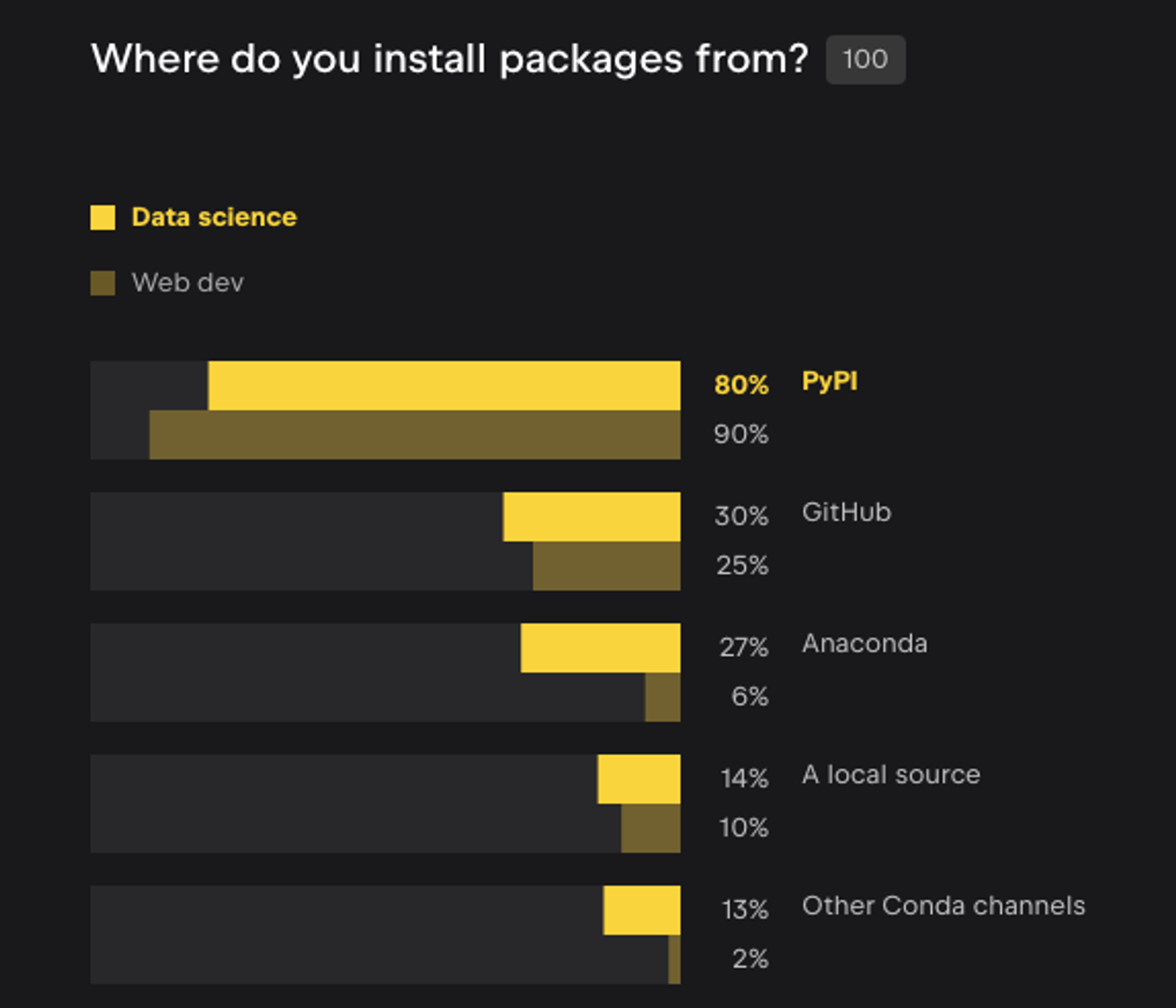Click the PyPI category label
Viewport: 1176px width, 1008px height.
click(830, 382)
